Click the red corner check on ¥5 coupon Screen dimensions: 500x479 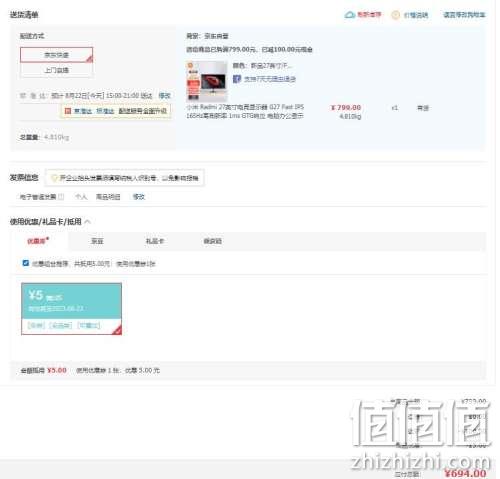117,330
